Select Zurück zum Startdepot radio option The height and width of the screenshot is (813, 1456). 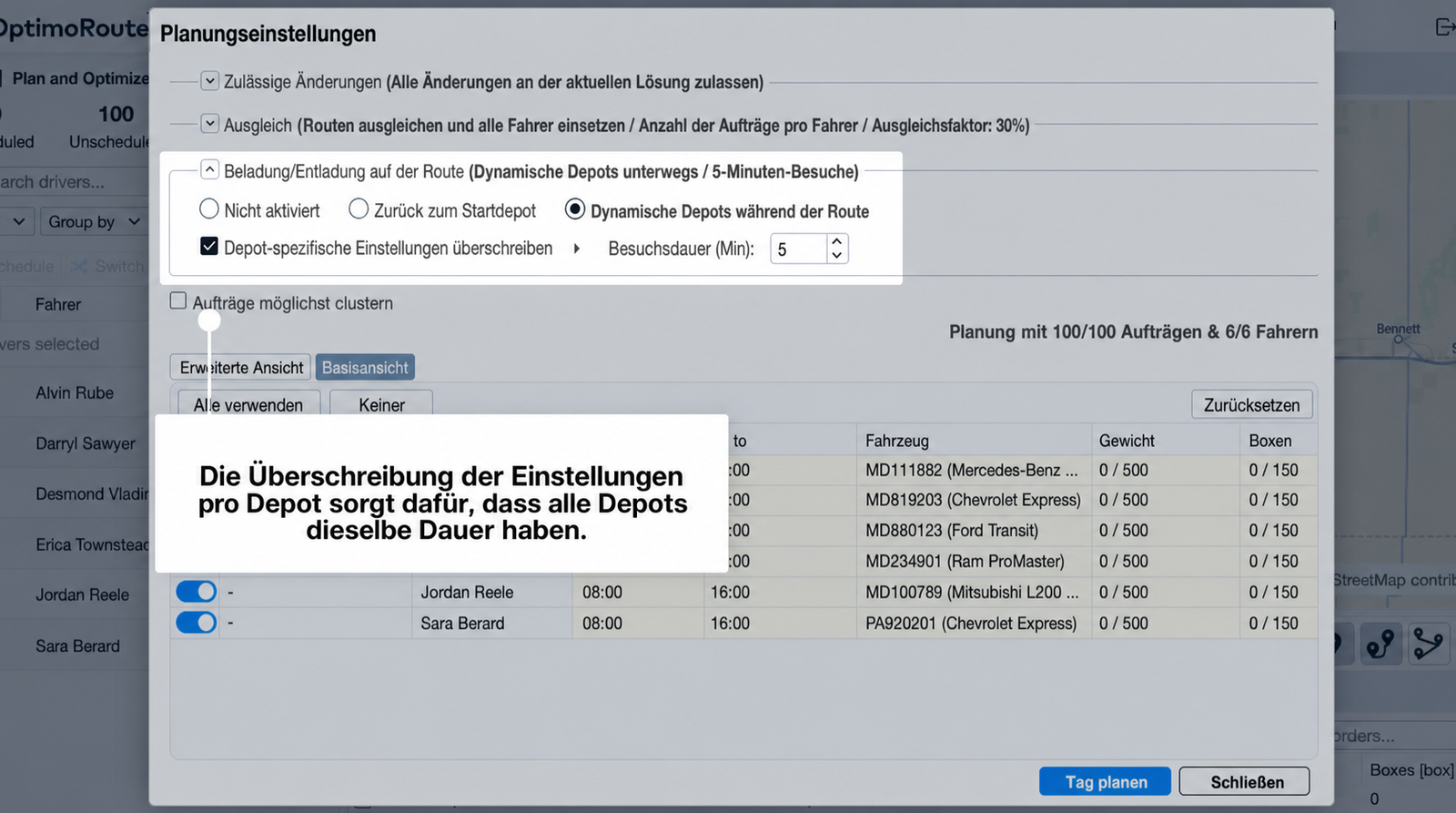coord(359,209)
